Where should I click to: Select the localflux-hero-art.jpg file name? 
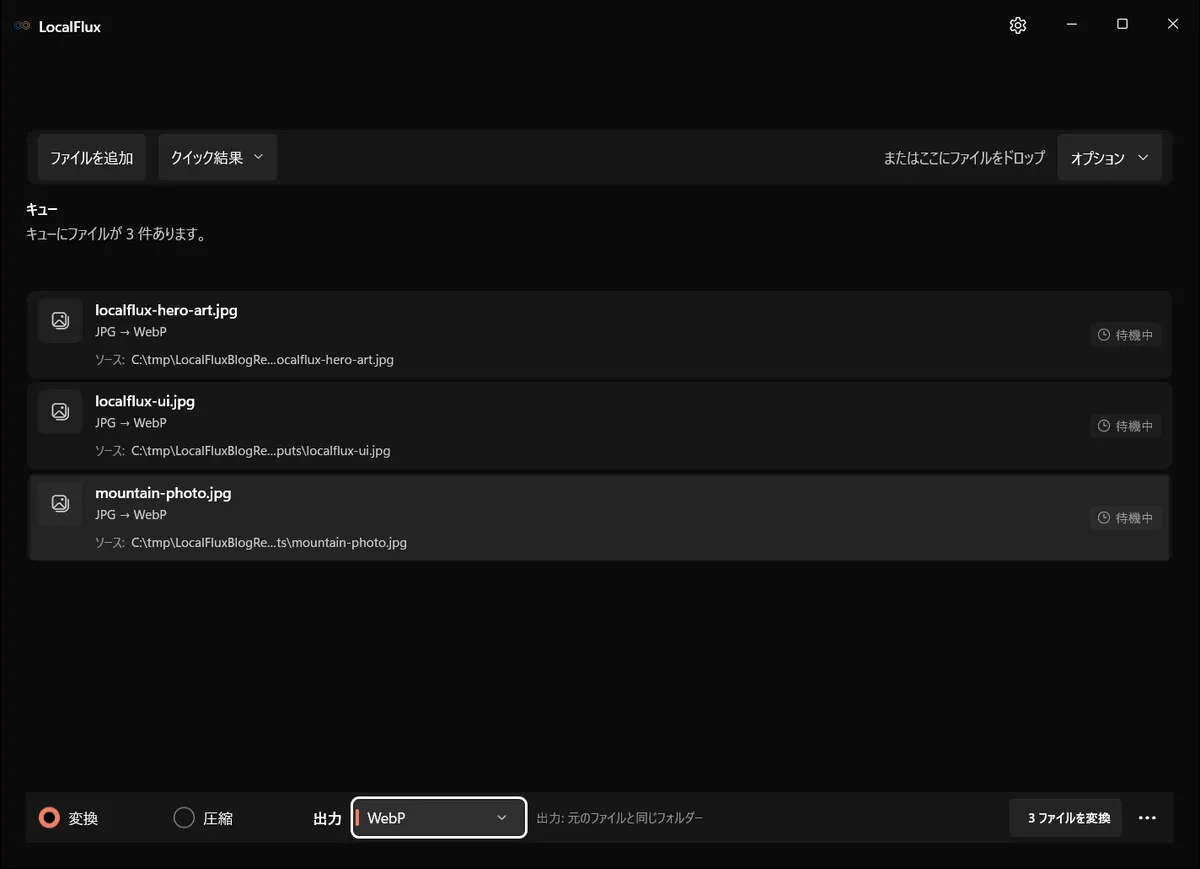[166, 310]
